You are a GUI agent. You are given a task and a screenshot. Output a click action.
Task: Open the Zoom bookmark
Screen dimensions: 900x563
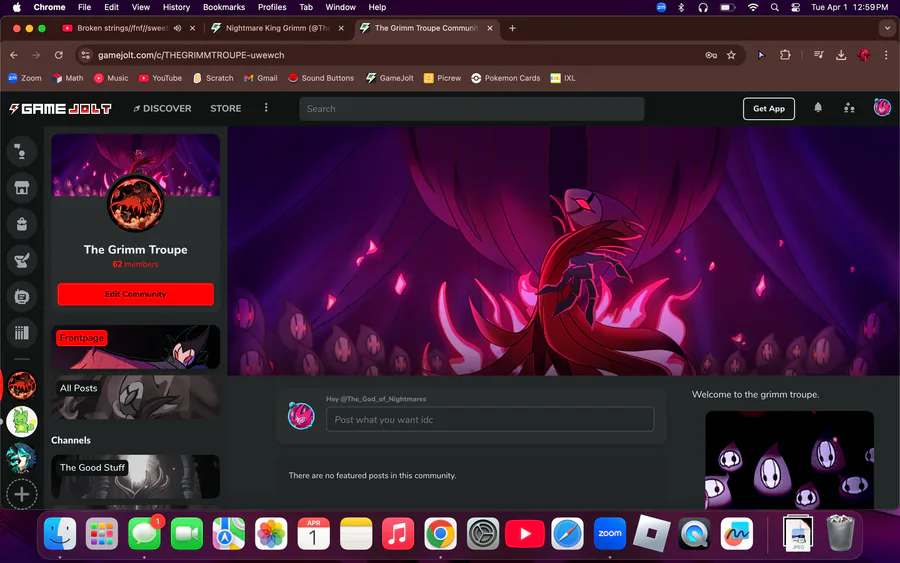(25, 78)
